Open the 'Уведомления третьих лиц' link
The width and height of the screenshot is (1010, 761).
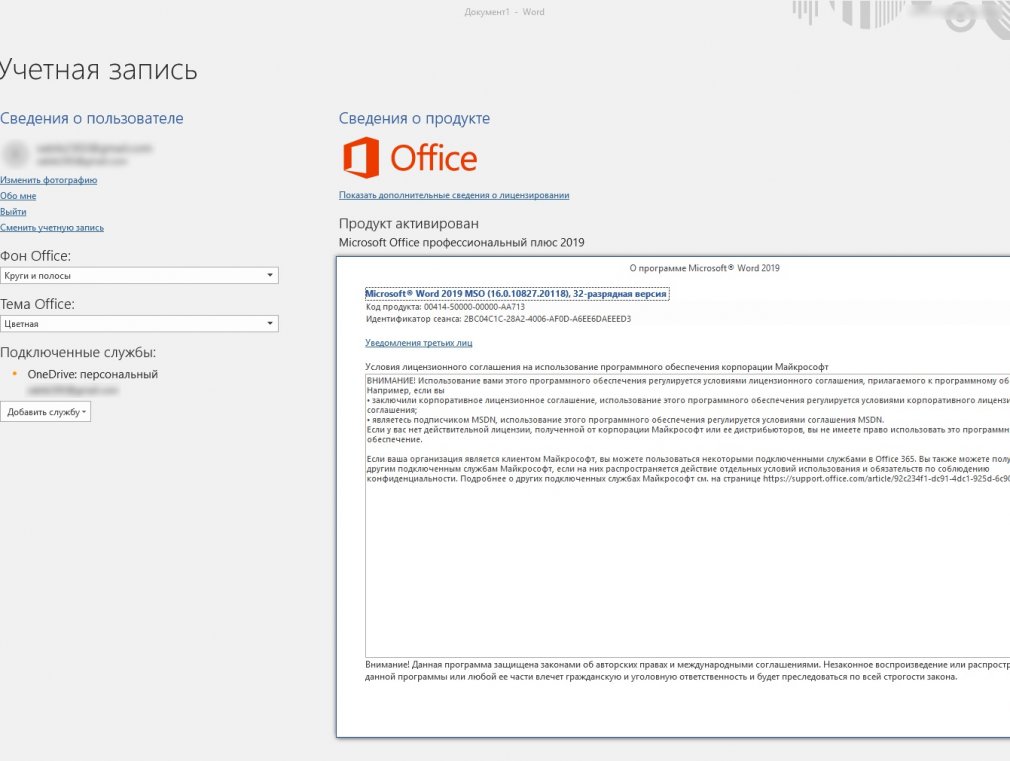point(419,343)
